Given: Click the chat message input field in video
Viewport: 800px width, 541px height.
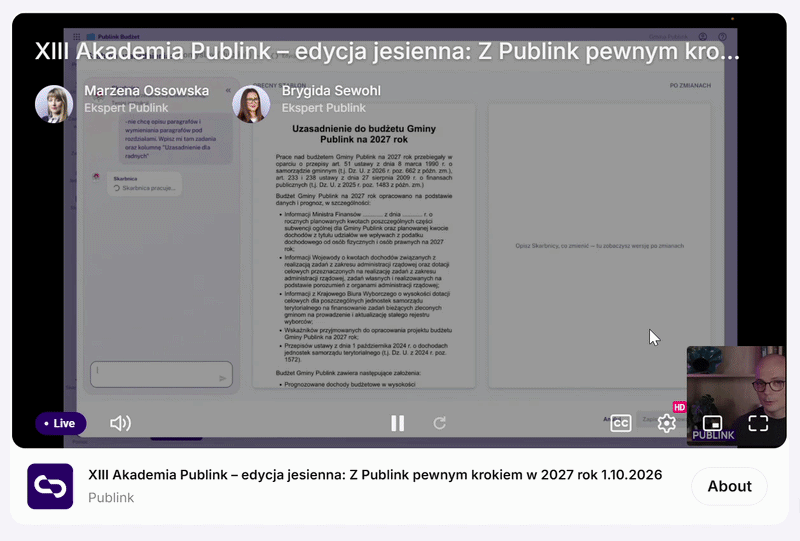Looking at the screenshot, I should click(161, 375).
